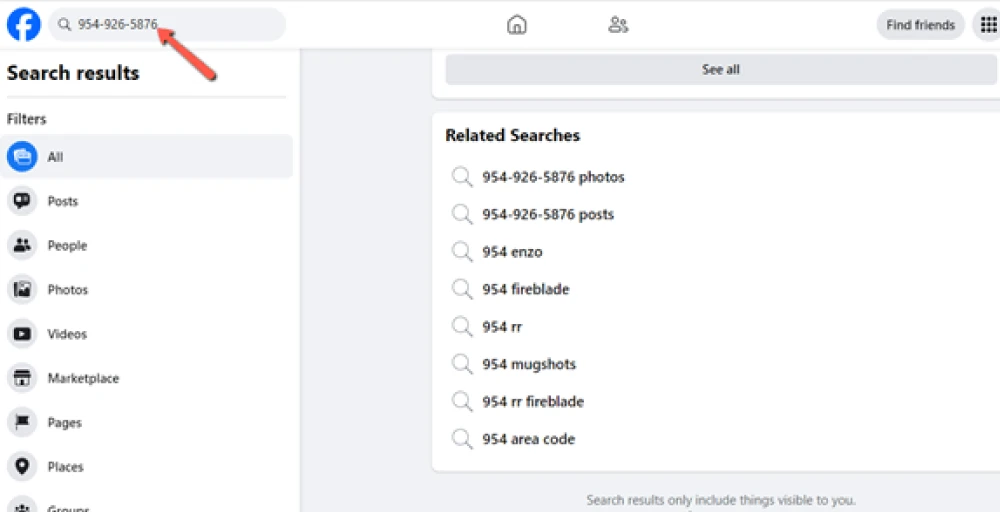
Task: Choose the Marketplace filter label
Action: point(84,379)
